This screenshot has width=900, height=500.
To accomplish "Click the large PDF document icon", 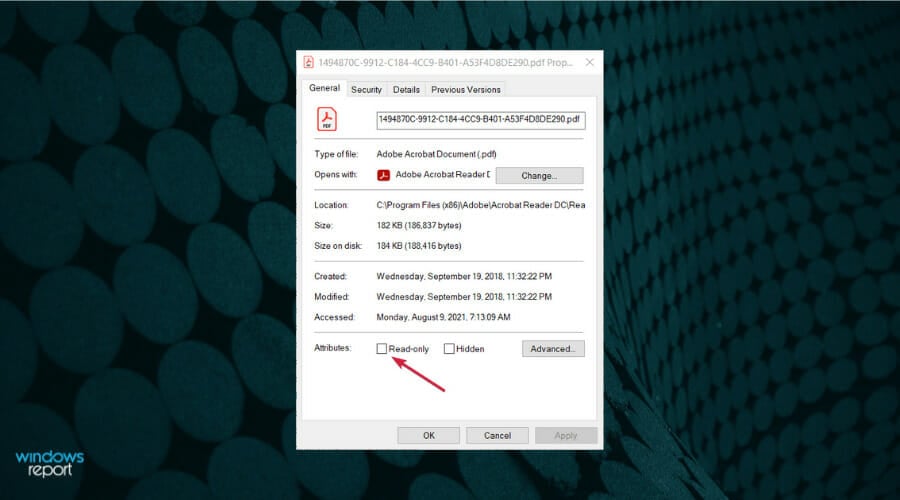I will 327,119.
